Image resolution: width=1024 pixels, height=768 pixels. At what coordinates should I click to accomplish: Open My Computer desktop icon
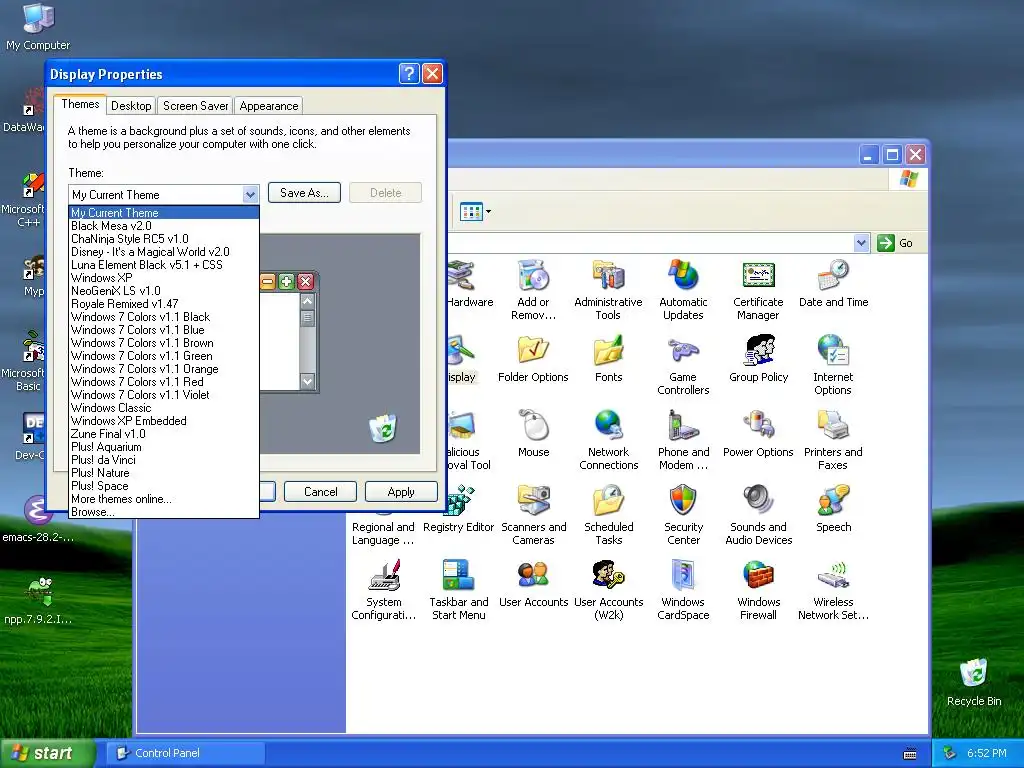click(x=38, y=26)
